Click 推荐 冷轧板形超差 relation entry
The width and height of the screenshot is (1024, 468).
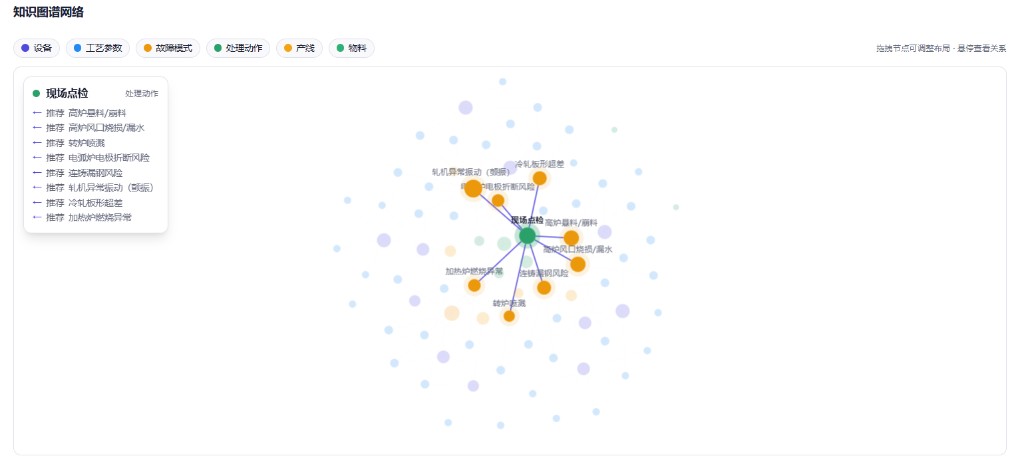tap(77, 203)
